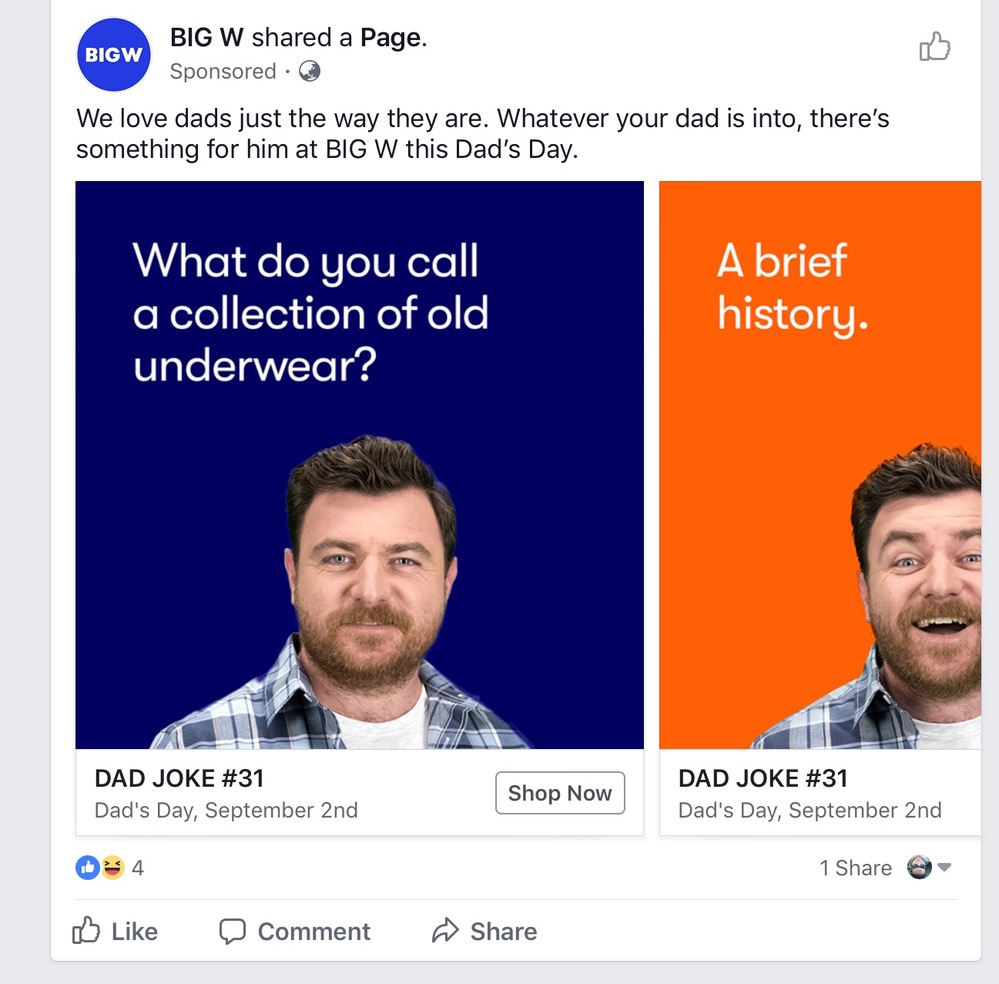The image size is (999, 984).
Task: Open the orange 'A brief history' card
Action: point(820,464)
